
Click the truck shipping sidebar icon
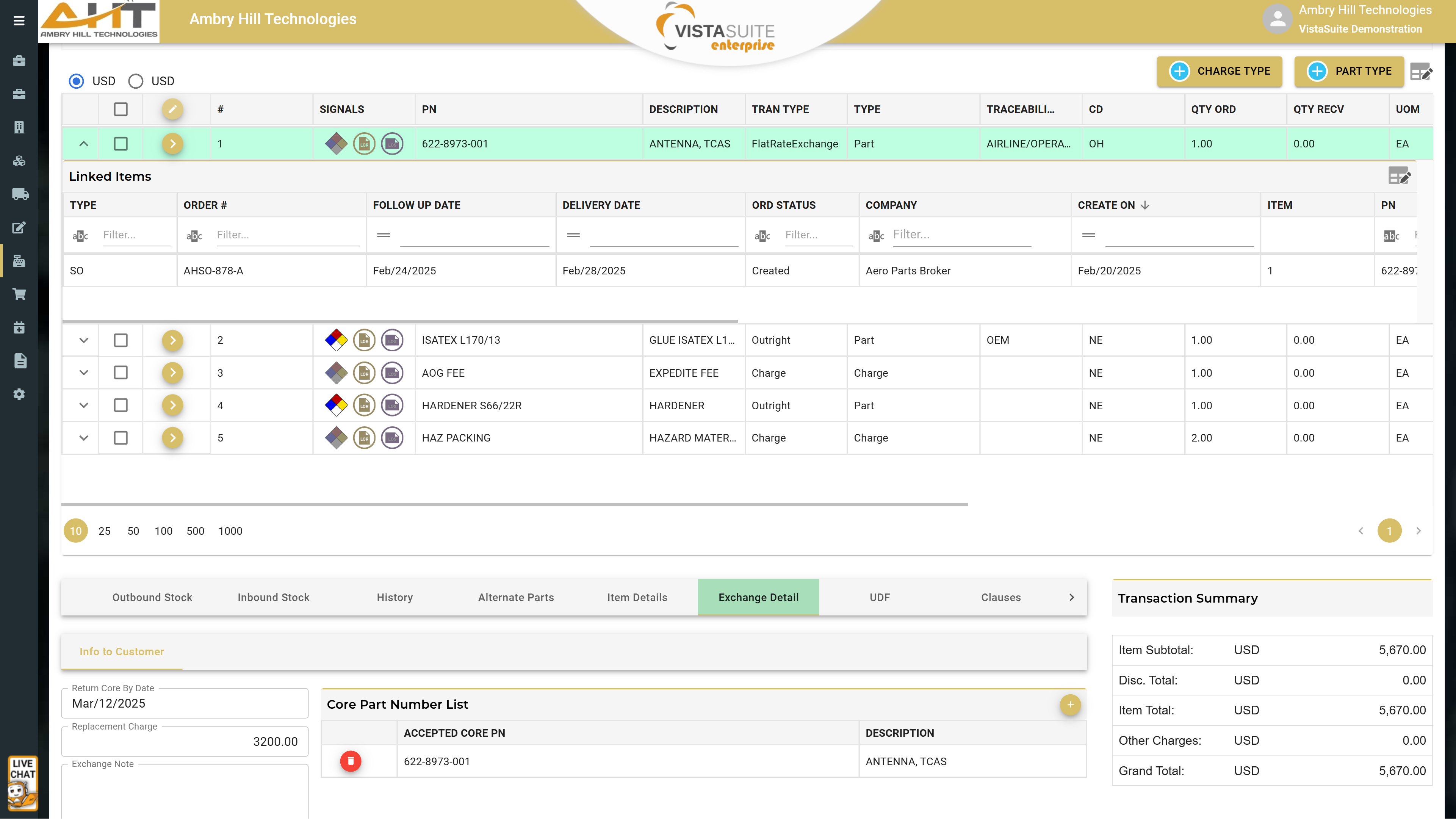pos(20,194)
